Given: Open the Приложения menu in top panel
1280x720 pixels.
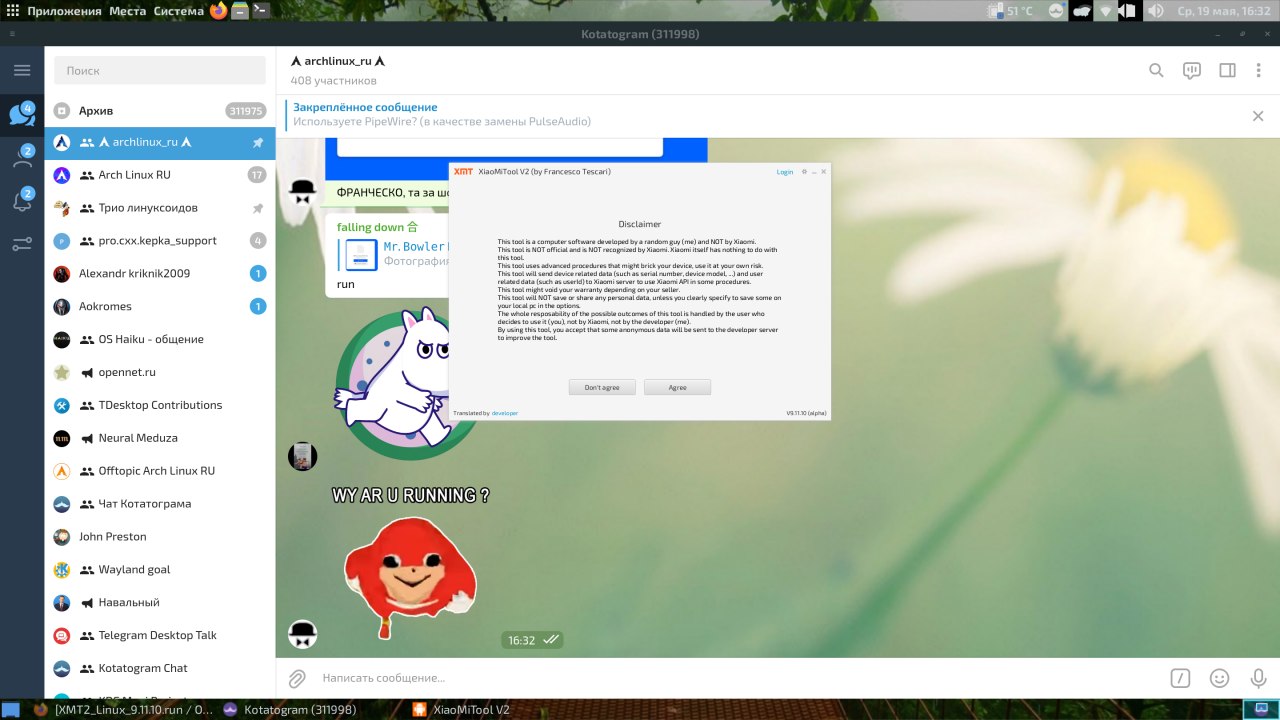Looking at the screenshot, I should point(64,11).
